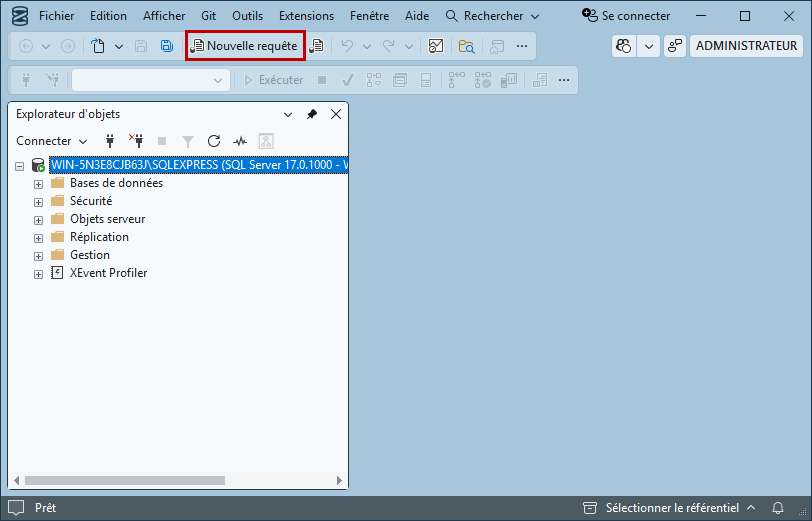Click the find in files folder icon
The height and width of the screenshot is (521, 812).
467,46
